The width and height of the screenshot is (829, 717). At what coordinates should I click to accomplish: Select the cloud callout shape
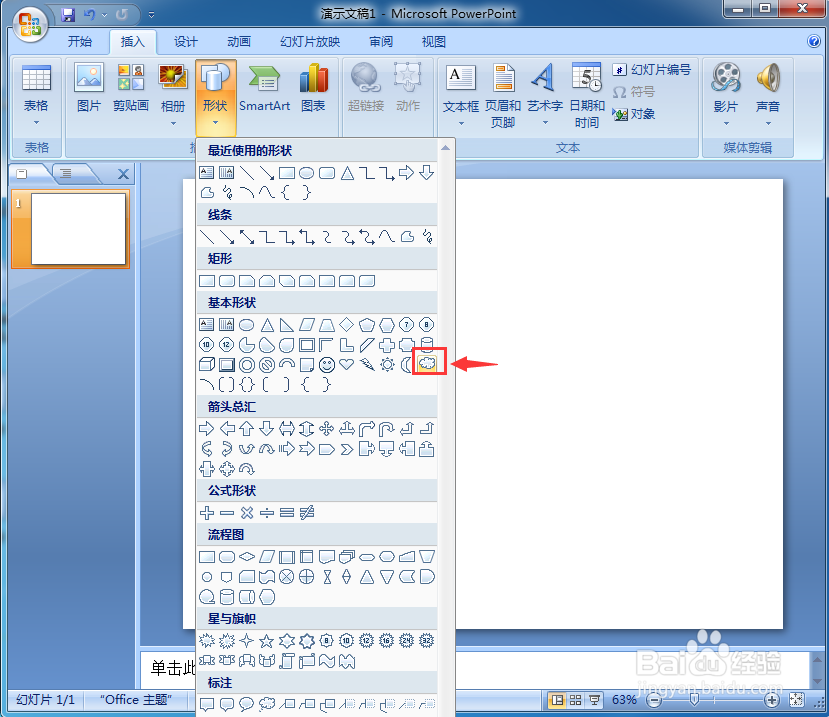pos(267,704)
